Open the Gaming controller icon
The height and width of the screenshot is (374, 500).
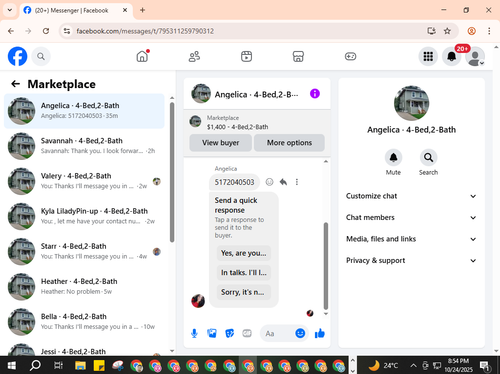point(350,56)
